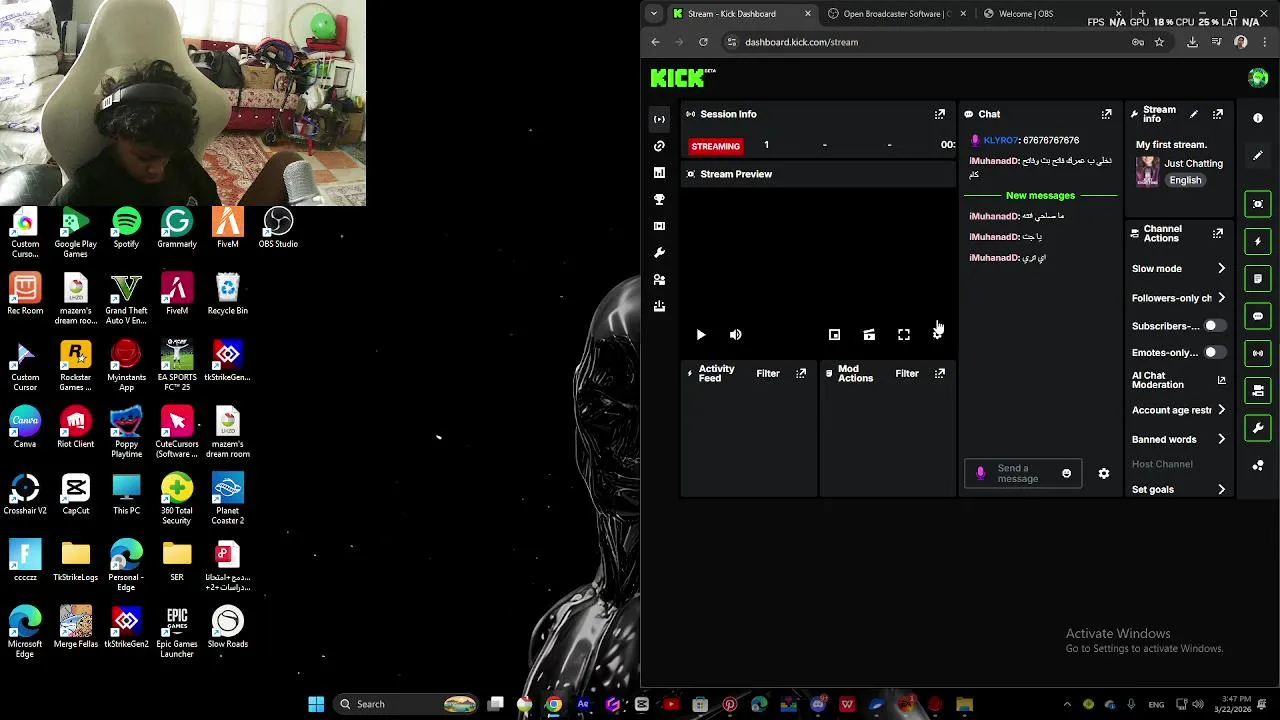1280x720 pixels.
Task: Open the emoji picker in chat box
Action: (x=1066, y=474)
